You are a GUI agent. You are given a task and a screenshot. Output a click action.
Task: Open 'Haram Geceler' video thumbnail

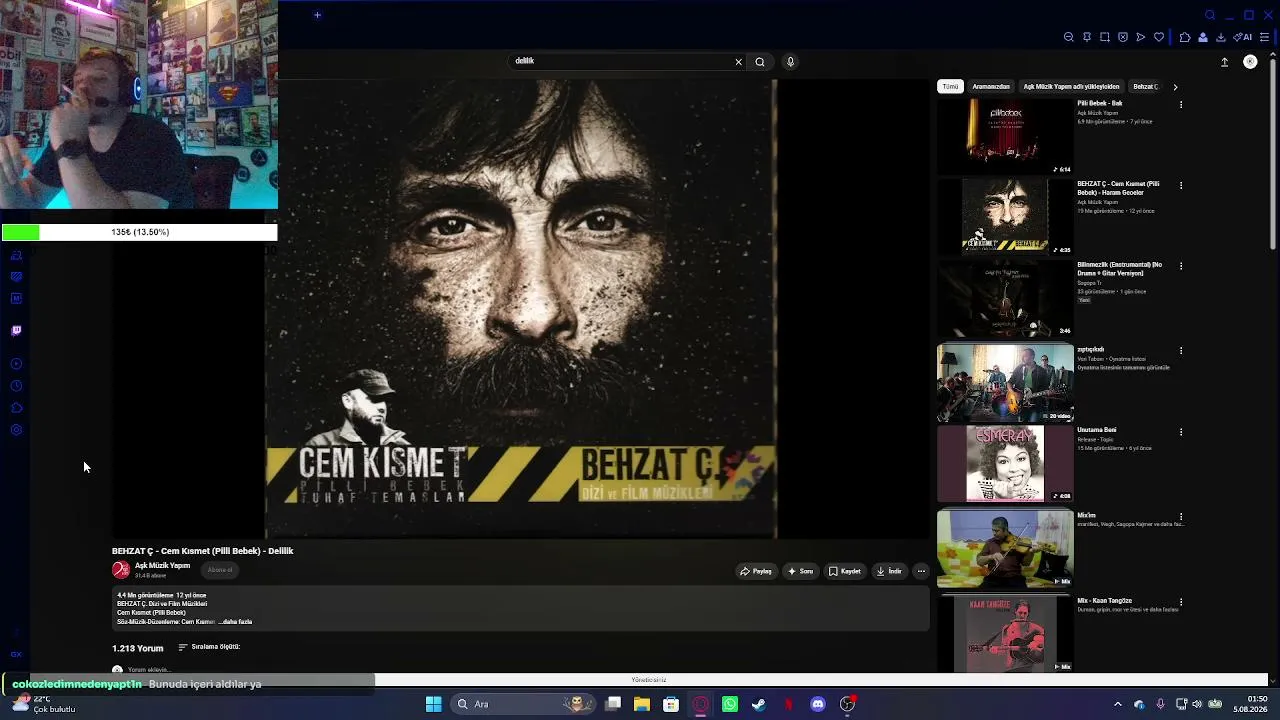click(1005, 217)
